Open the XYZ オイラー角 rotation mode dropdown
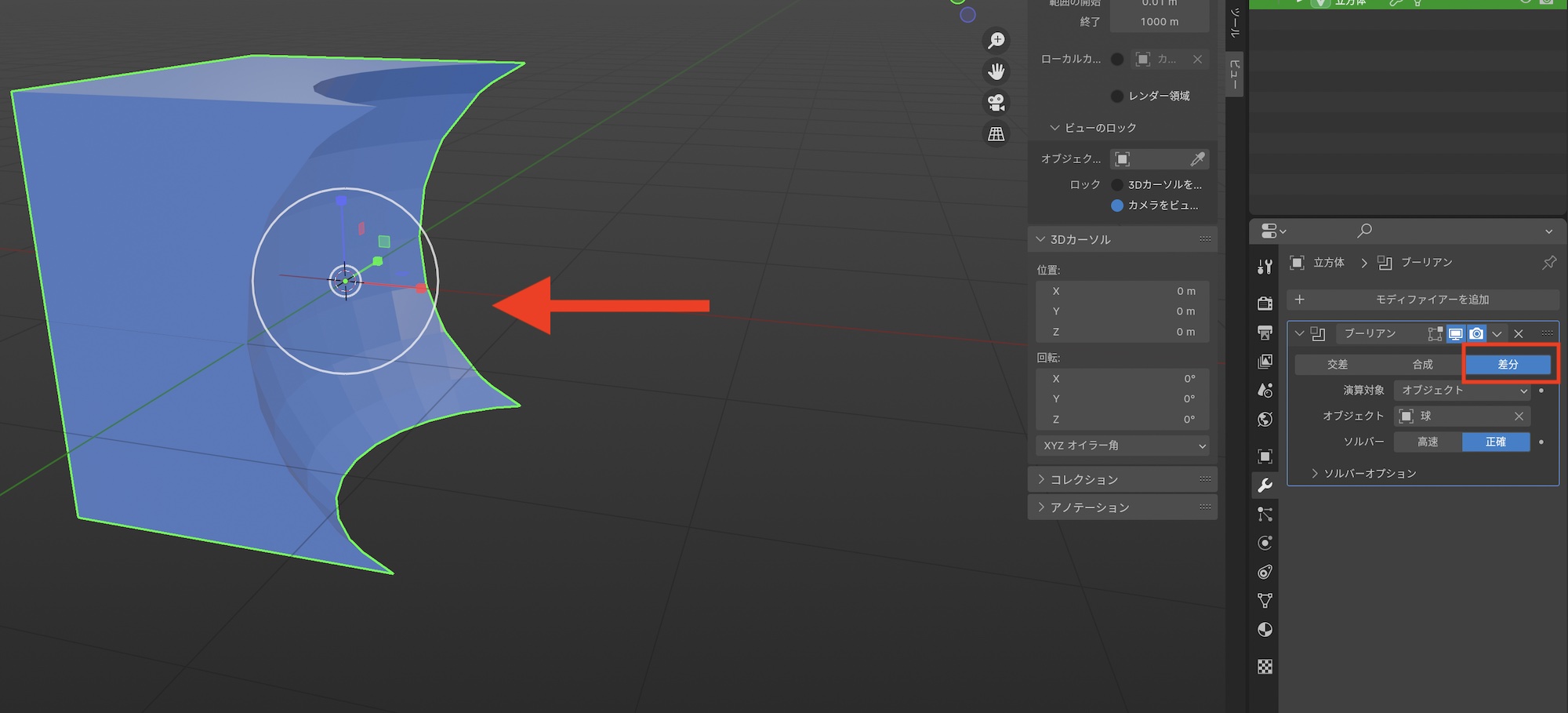 coord(1122,446)
